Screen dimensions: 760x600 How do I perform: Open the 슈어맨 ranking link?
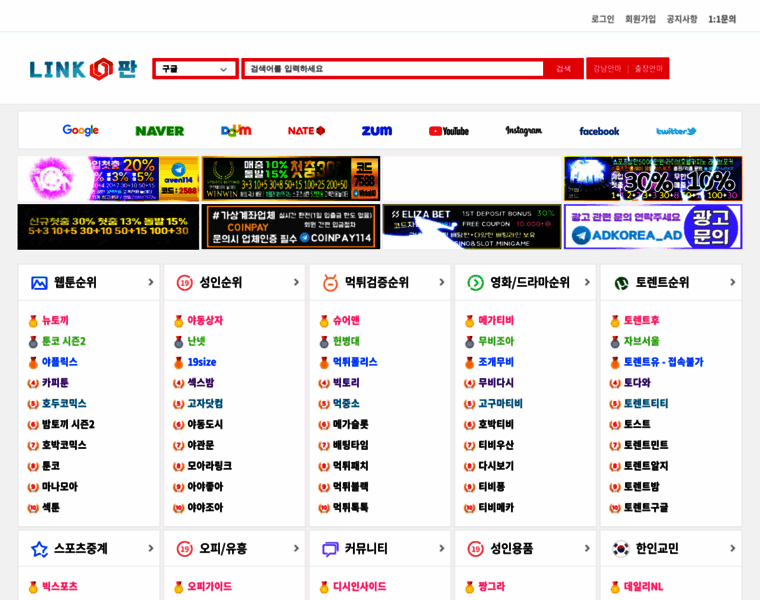tap(346, 321)
